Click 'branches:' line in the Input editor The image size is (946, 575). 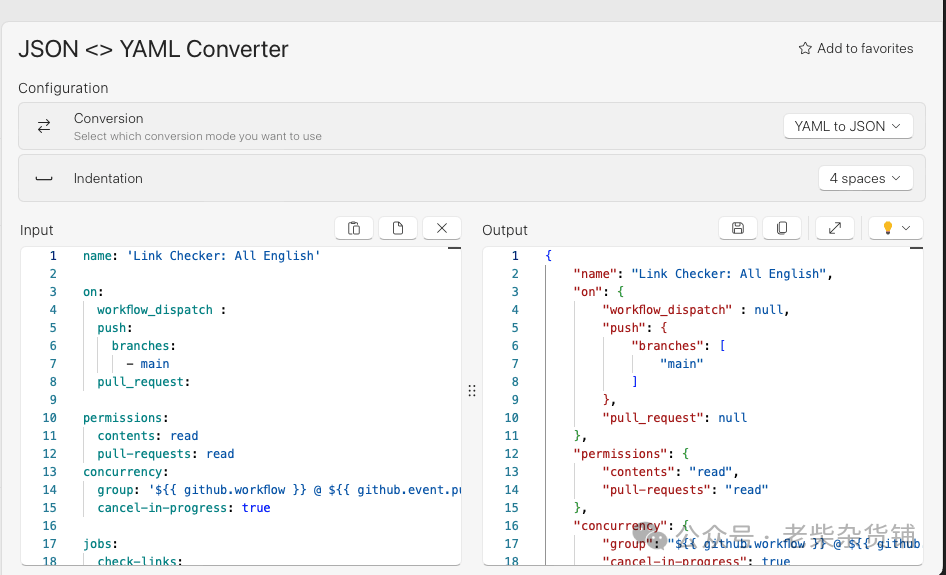[x=144, y=346]
